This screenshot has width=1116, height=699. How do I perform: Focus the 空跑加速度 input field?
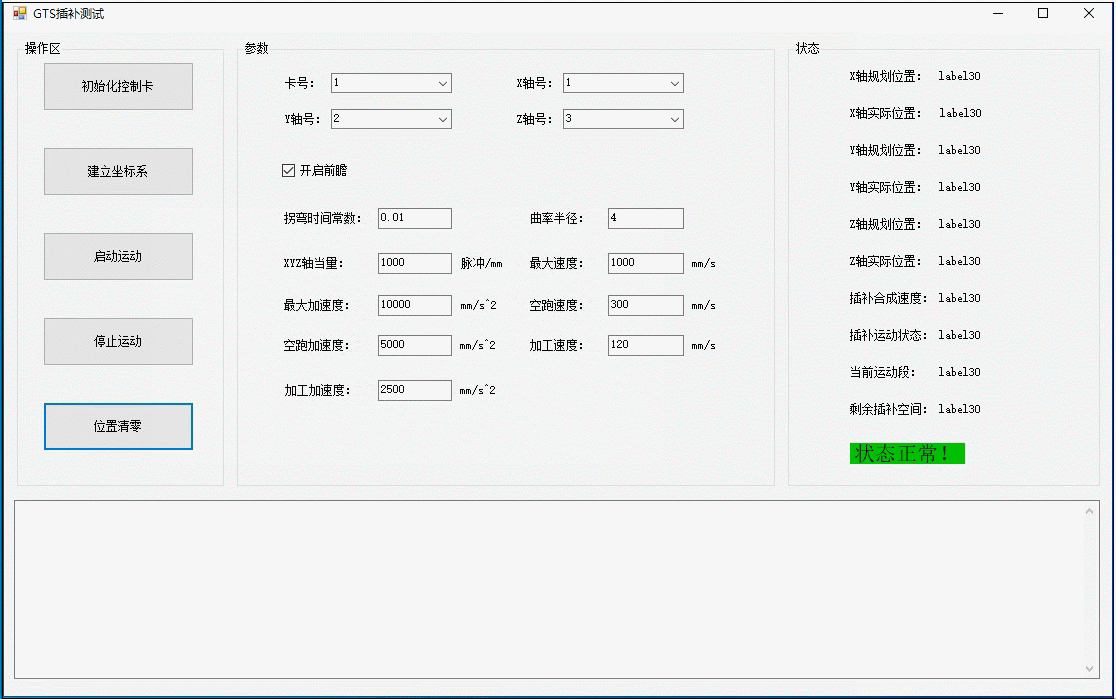pos(414,345)
